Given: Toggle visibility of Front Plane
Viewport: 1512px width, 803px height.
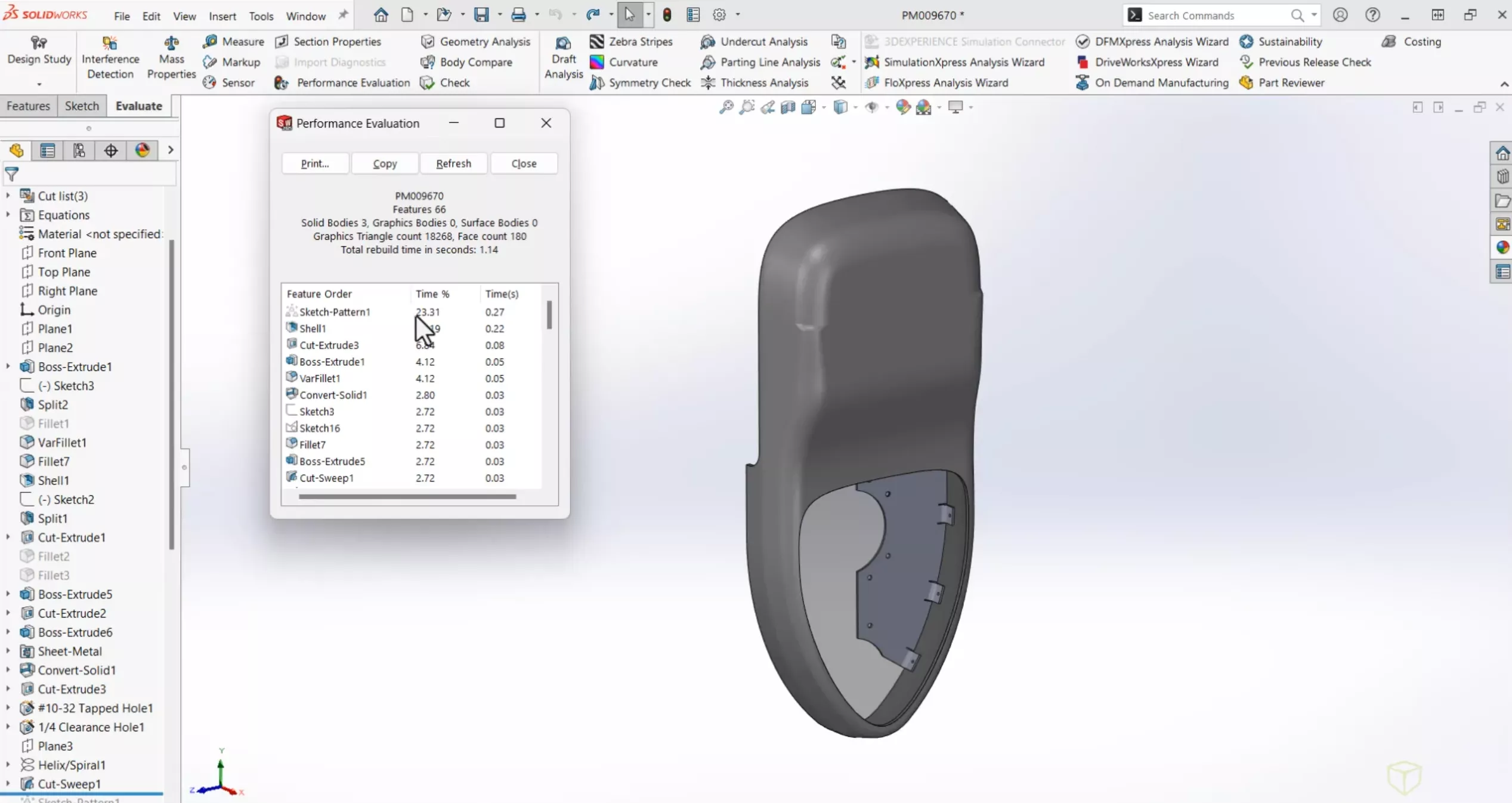Looking at the screenshot, I should 67,252.
